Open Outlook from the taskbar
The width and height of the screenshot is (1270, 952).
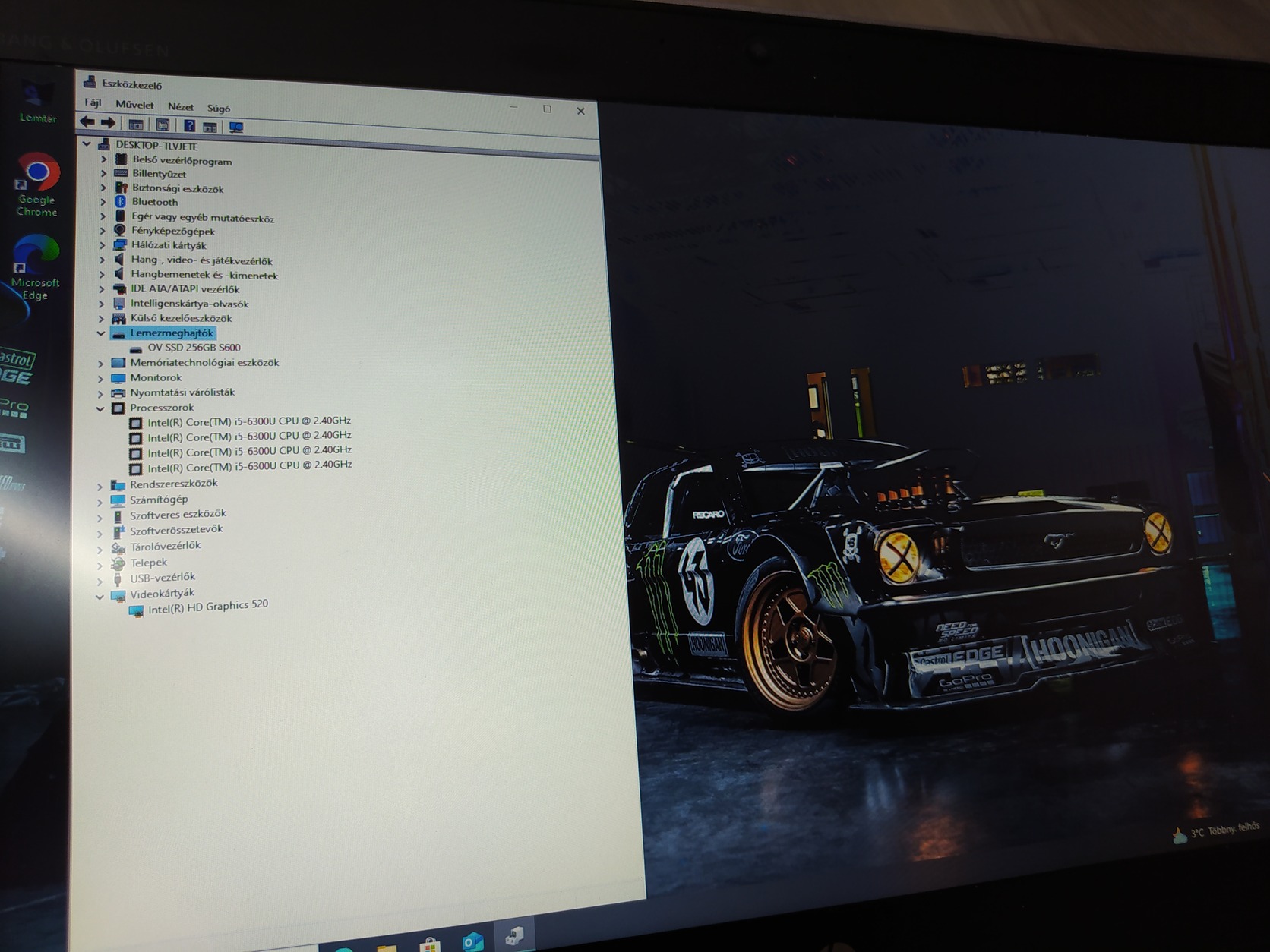click(x=472, y=942)
